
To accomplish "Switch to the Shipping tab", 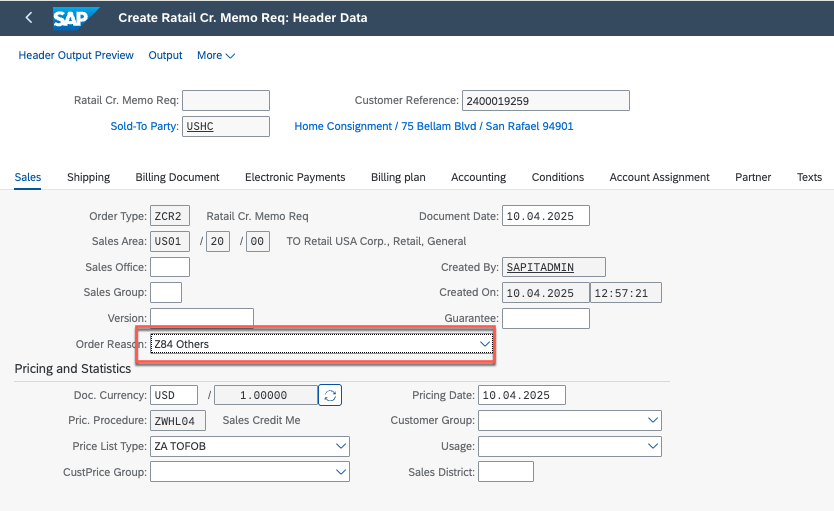I will pos(88,177).
